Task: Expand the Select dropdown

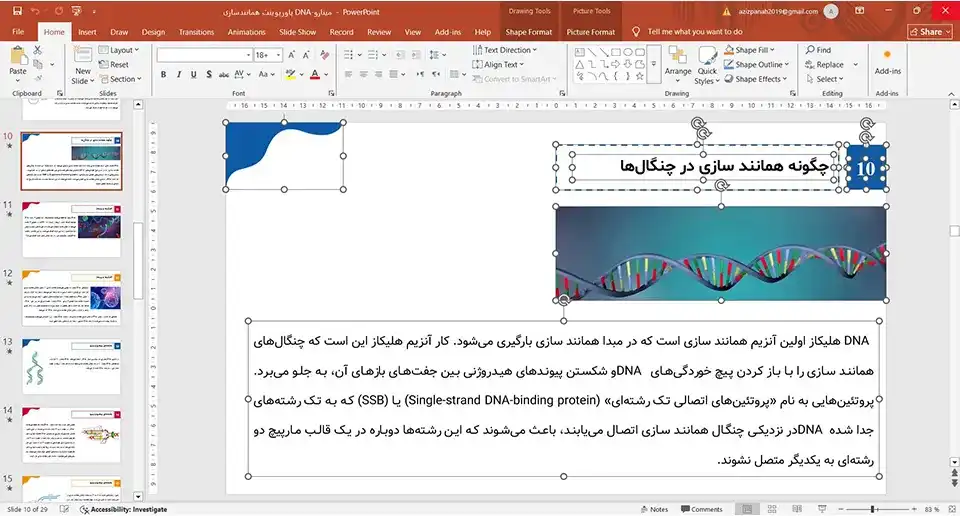Action: point(825,79)
